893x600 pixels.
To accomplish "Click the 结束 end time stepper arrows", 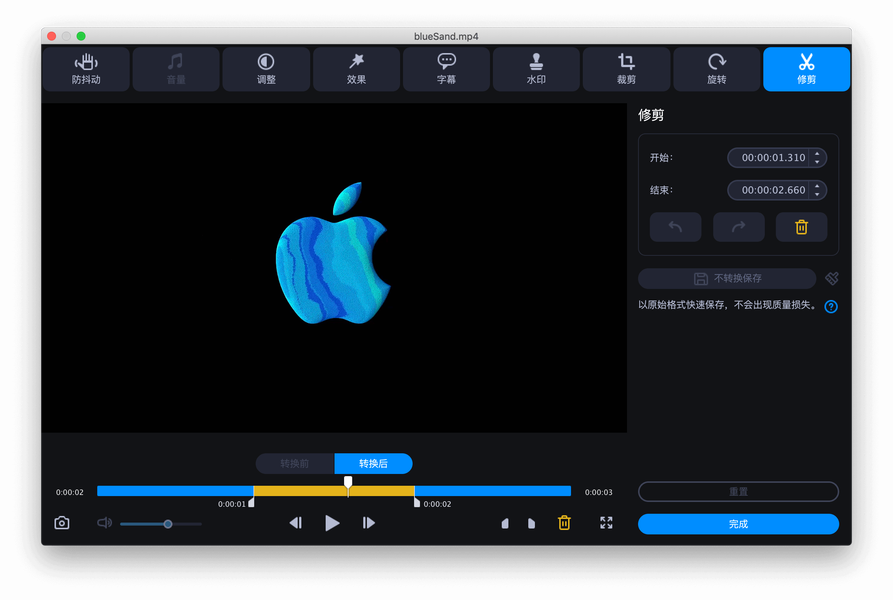I will pyautogui.click(x=817, y=190).
